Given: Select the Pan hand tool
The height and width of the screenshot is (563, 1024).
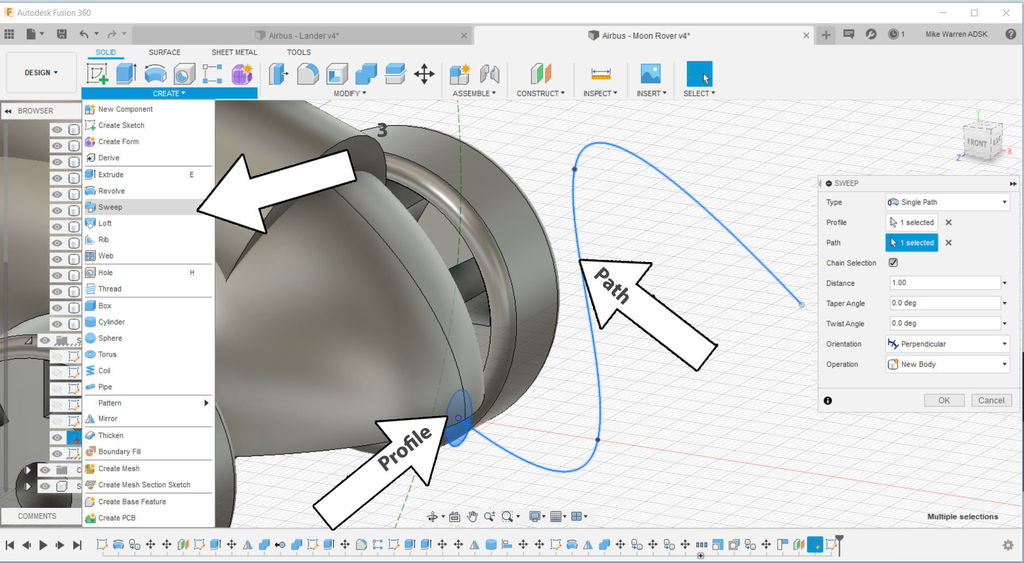Looking at the screenshot, I should click(472, 517).
